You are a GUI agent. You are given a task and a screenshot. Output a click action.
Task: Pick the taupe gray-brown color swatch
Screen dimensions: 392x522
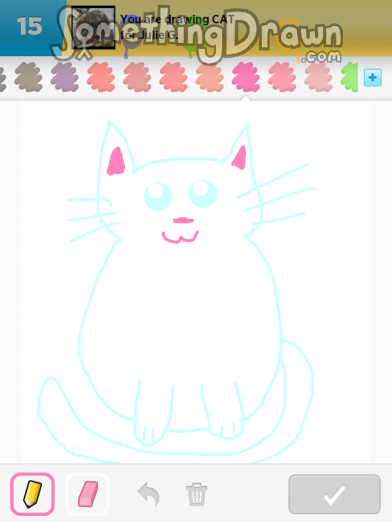[29, 77]
